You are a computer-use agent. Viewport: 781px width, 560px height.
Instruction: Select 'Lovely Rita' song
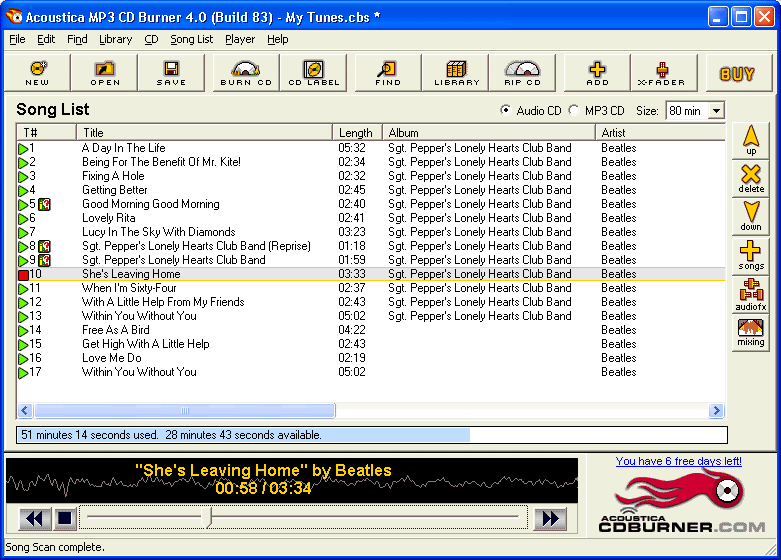[x=371, y=218]
